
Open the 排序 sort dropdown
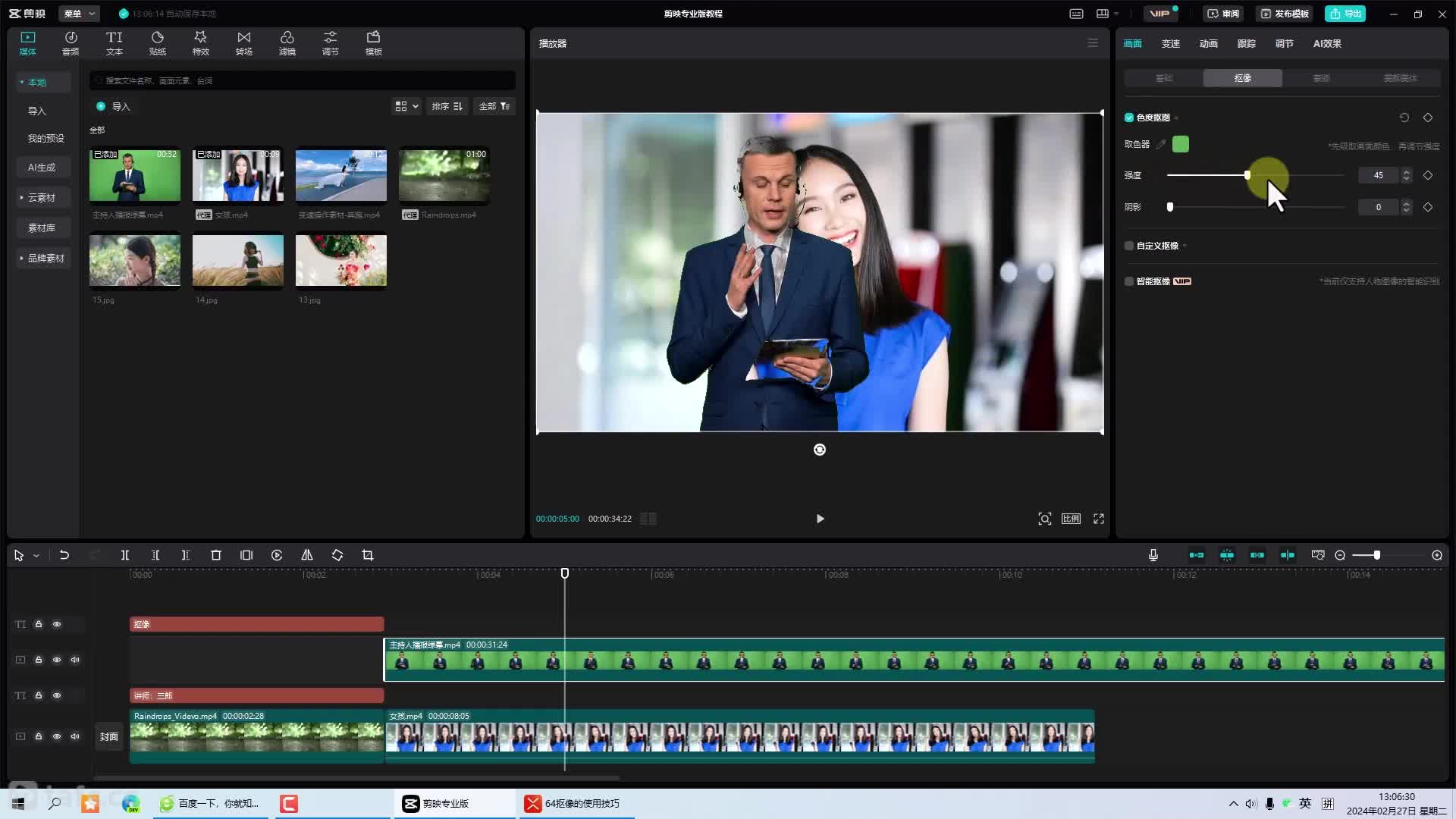(x=447, y=106)
